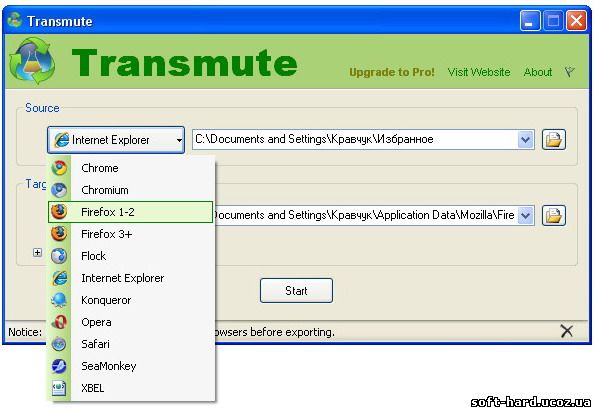The width and height of the screenshot is (596, 412).
Task: Browse for source folder with folder icon
Action: (x=553, y=139)
